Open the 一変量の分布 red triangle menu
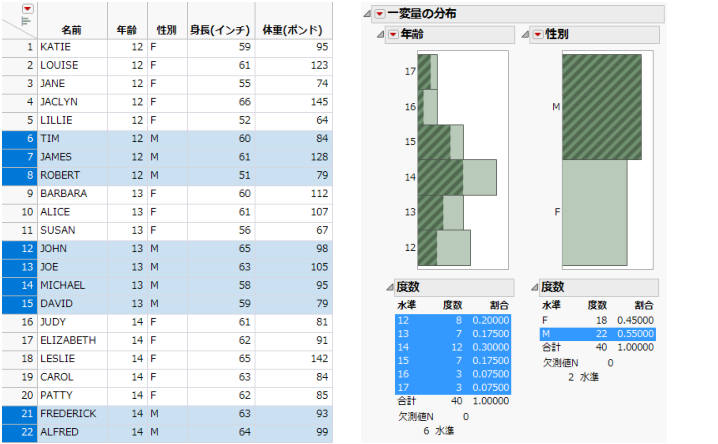The width and height of the screenshot is (718, 444). pos(380,14)
